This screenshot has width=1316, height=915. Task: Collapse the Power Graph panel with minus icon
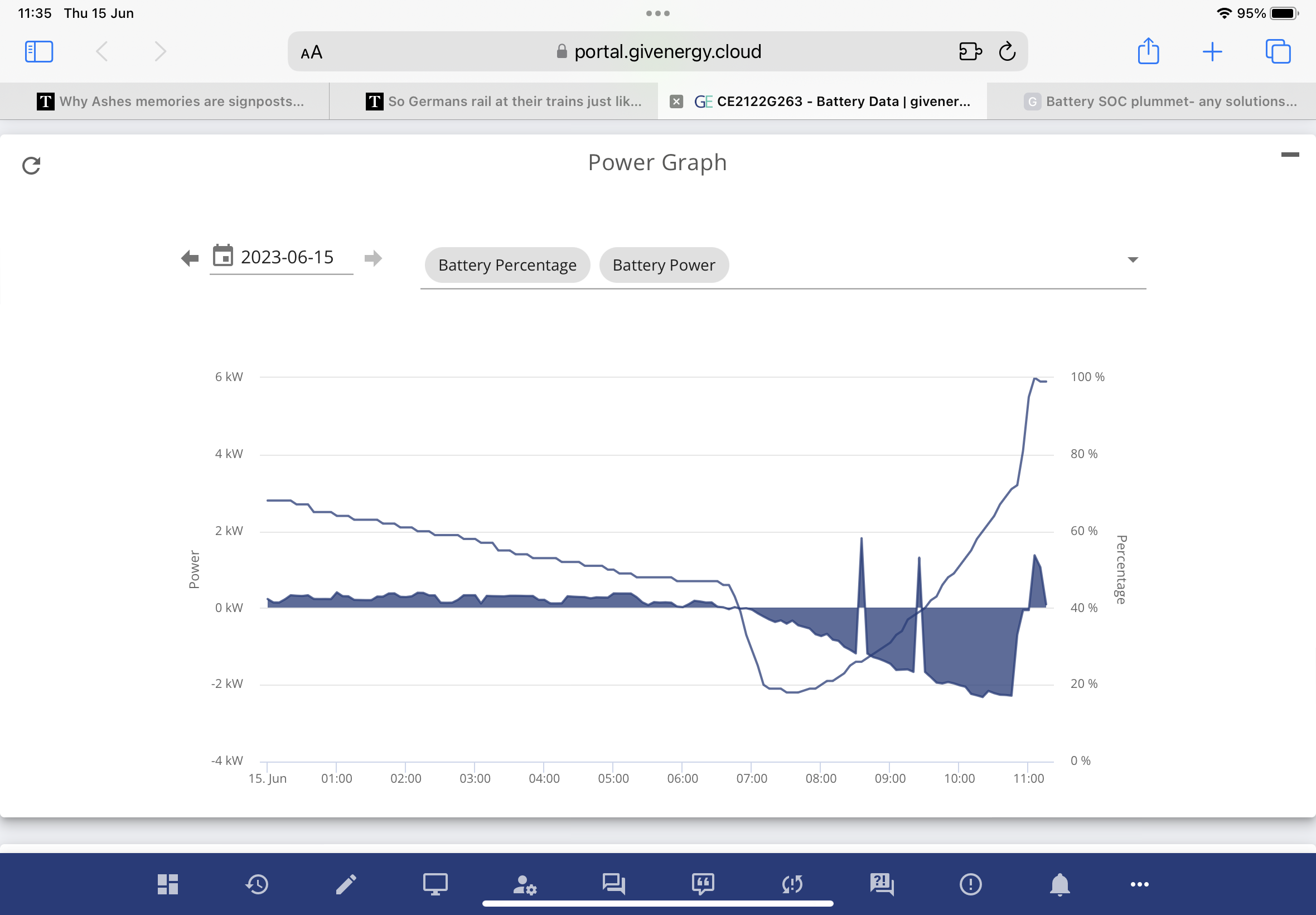[1290, 154]
